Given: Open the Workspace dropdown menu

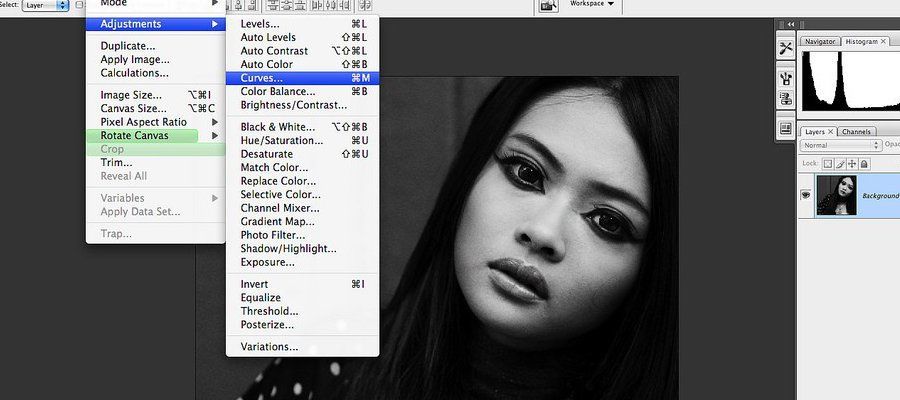Looking at the screenshot, I should (591, 4).
